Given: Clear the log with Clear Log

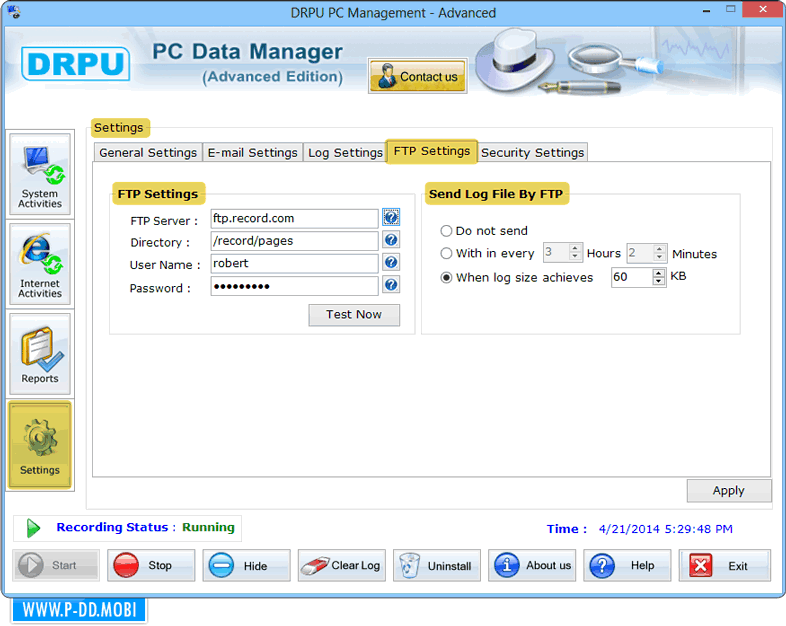Looking at the screenshot, I should point(341,565).
